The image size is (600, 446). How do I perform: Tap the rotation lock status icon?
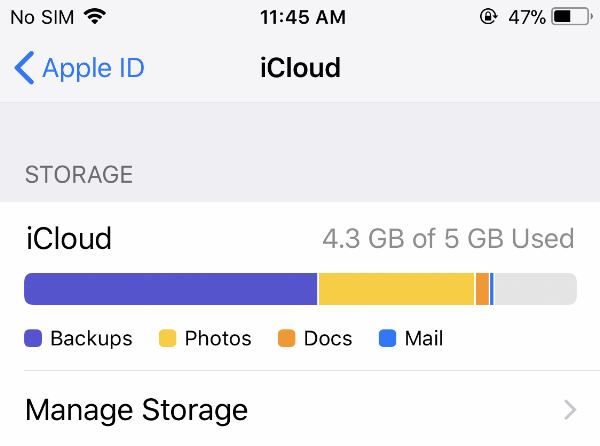coord(488,17)
